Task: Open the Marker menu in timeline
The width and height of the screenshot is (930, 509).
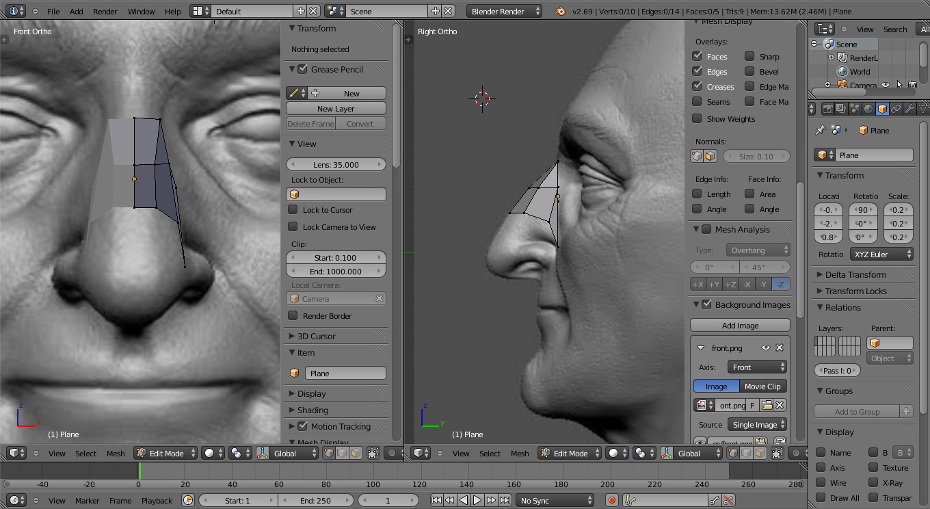Action: tap(87, 501)
